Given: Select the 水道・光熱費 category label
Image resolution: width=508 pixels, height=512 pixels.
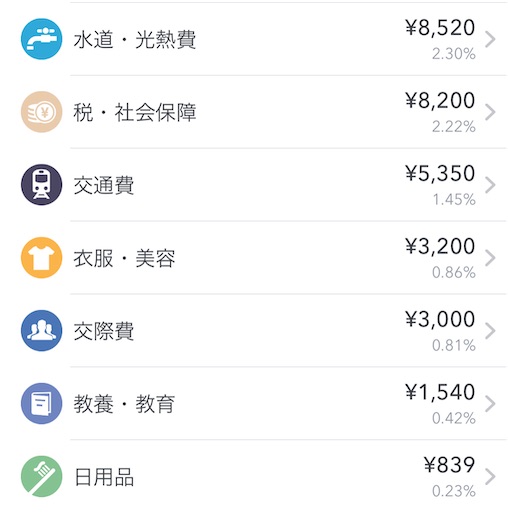Looking at the screenshot, I should [135, 40].
